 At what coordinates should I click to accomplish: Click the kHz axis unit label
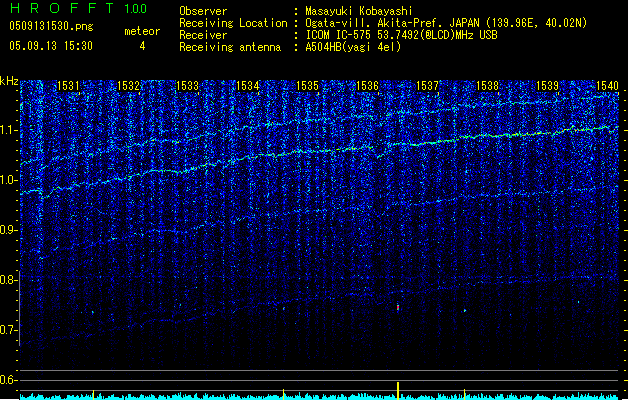pyautogui.click(x=9, y=81)
